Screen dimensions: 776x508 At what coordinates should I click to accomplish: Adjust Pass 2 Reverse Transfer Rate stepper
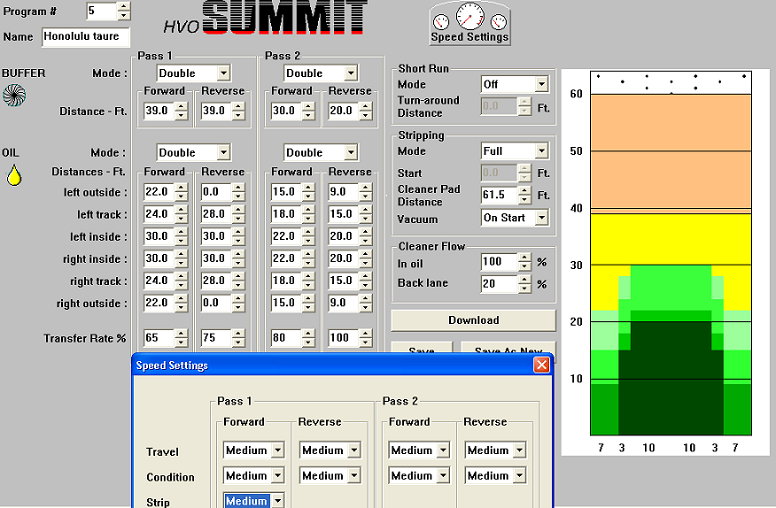(366, 338)
